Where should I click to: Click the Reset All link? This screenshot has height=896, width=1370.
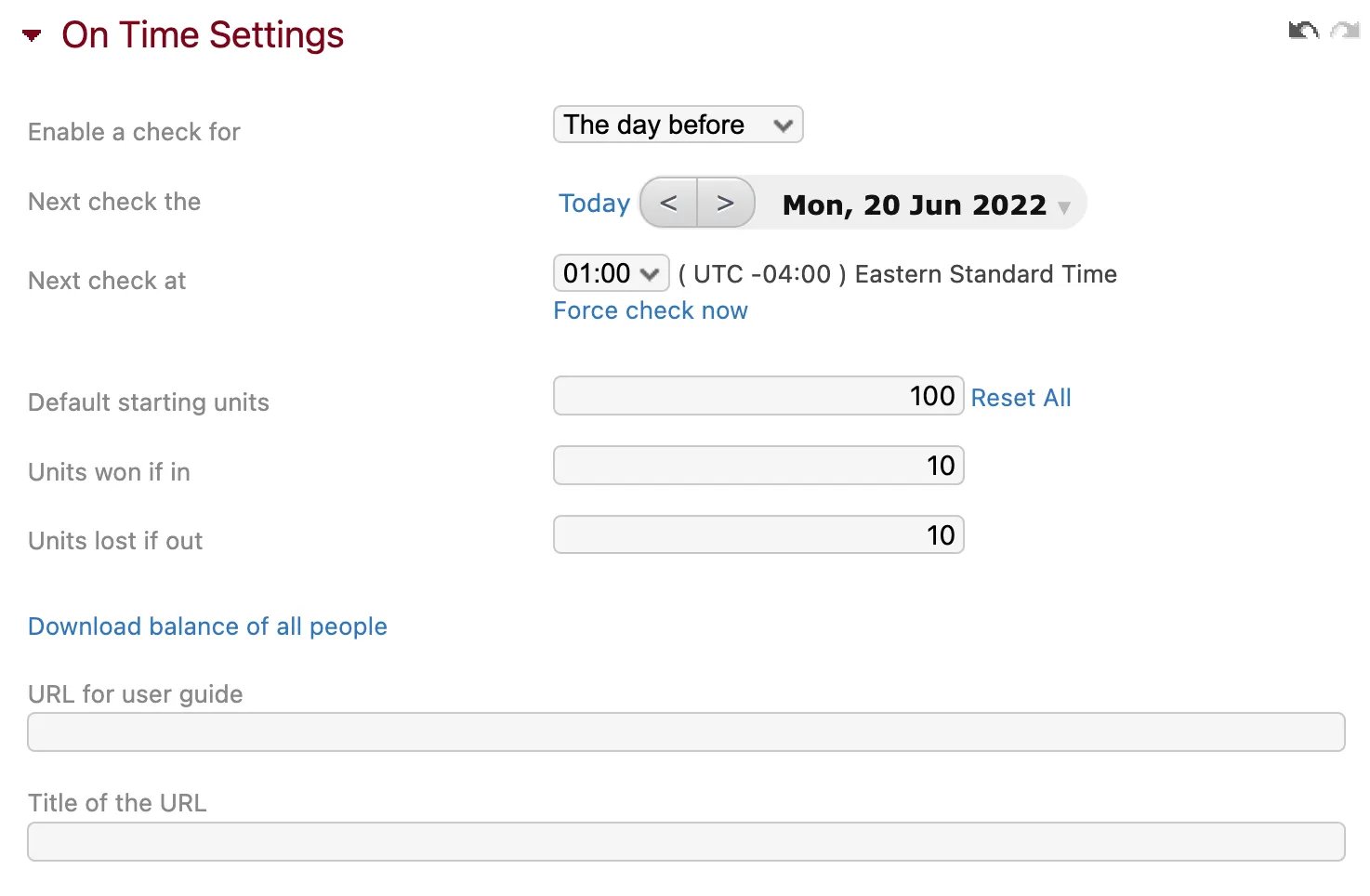[x=1021, y=398]
